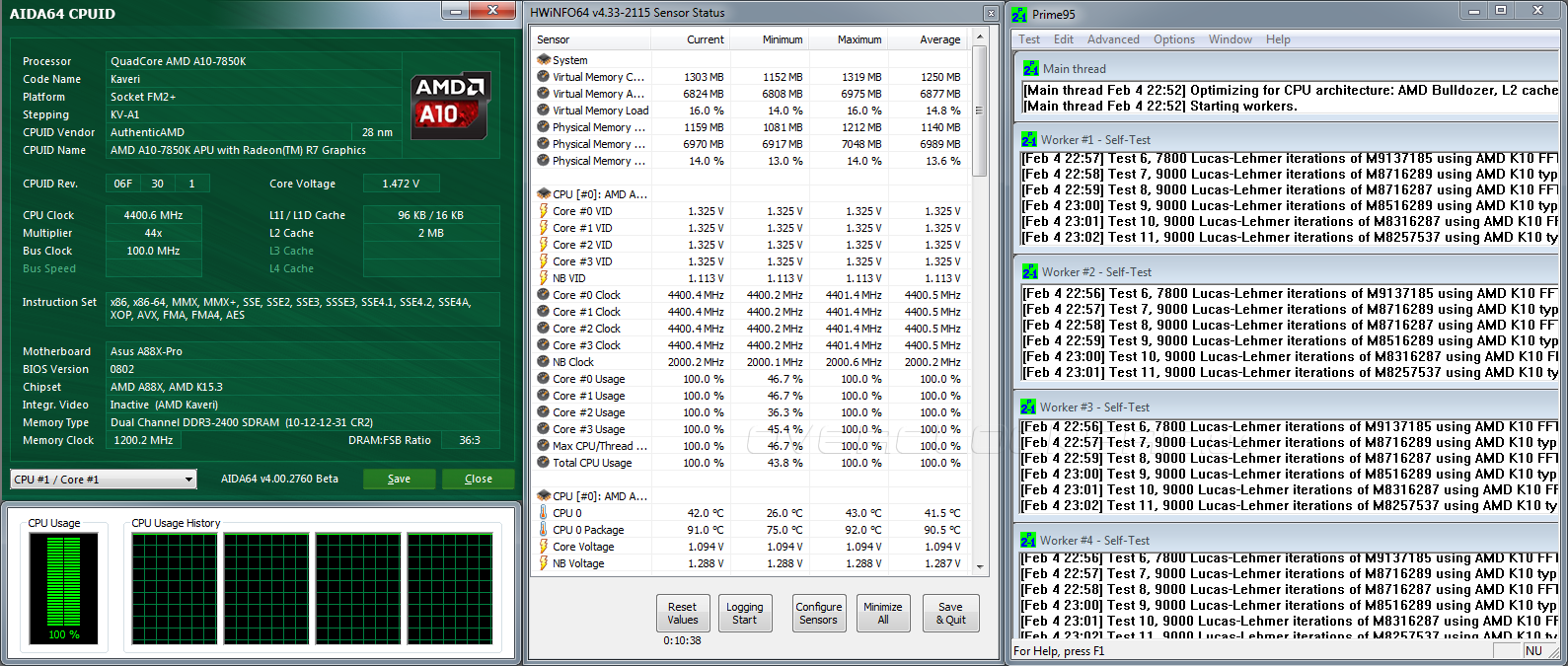Click the Core Voltage lightning icon
Viewport: 1568px width, 666px height.
click(x=543, y=547)
